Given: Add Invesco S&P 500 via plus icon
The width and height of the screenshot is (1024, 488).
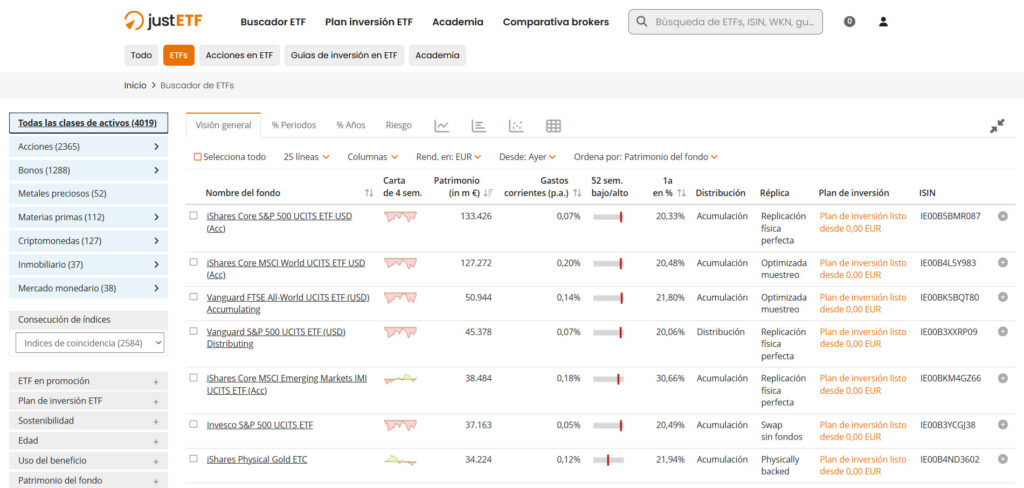Looking at the screenshot, I should (x=1002, y=425).
